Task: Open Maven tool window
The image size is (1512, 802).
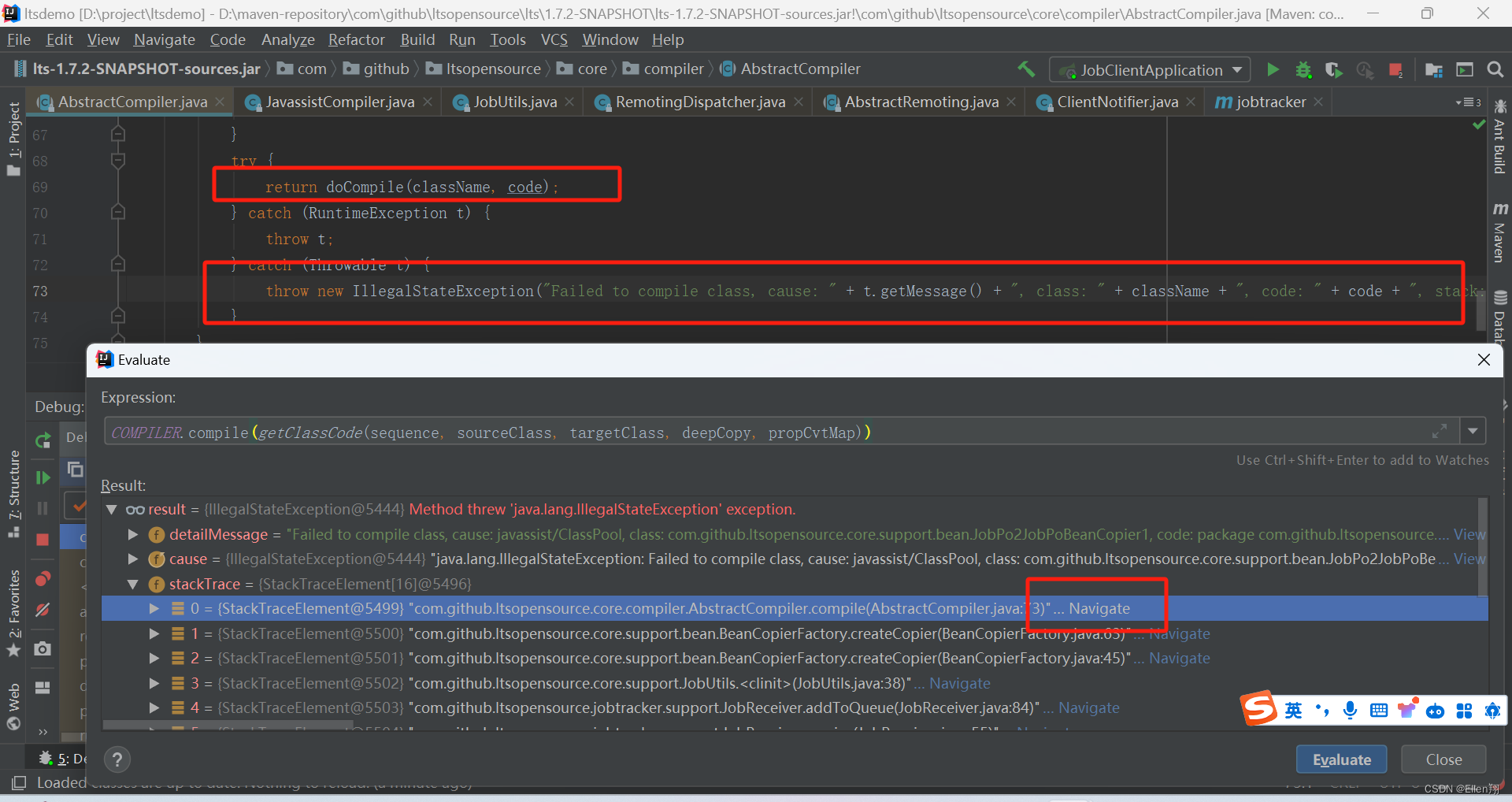Action: (1499, 233)
